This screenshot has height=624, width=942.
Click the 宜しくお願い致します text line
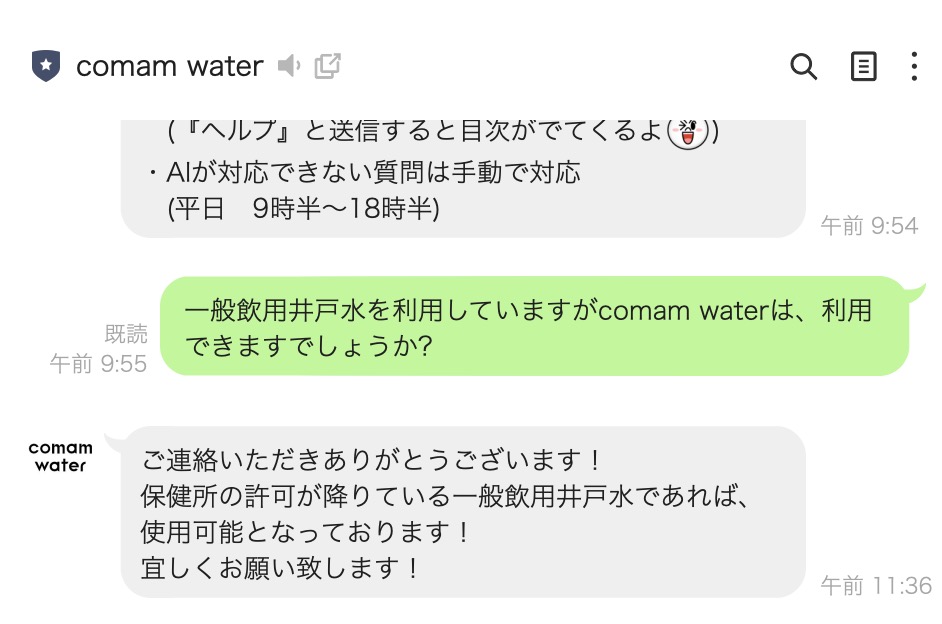(282, 568)
